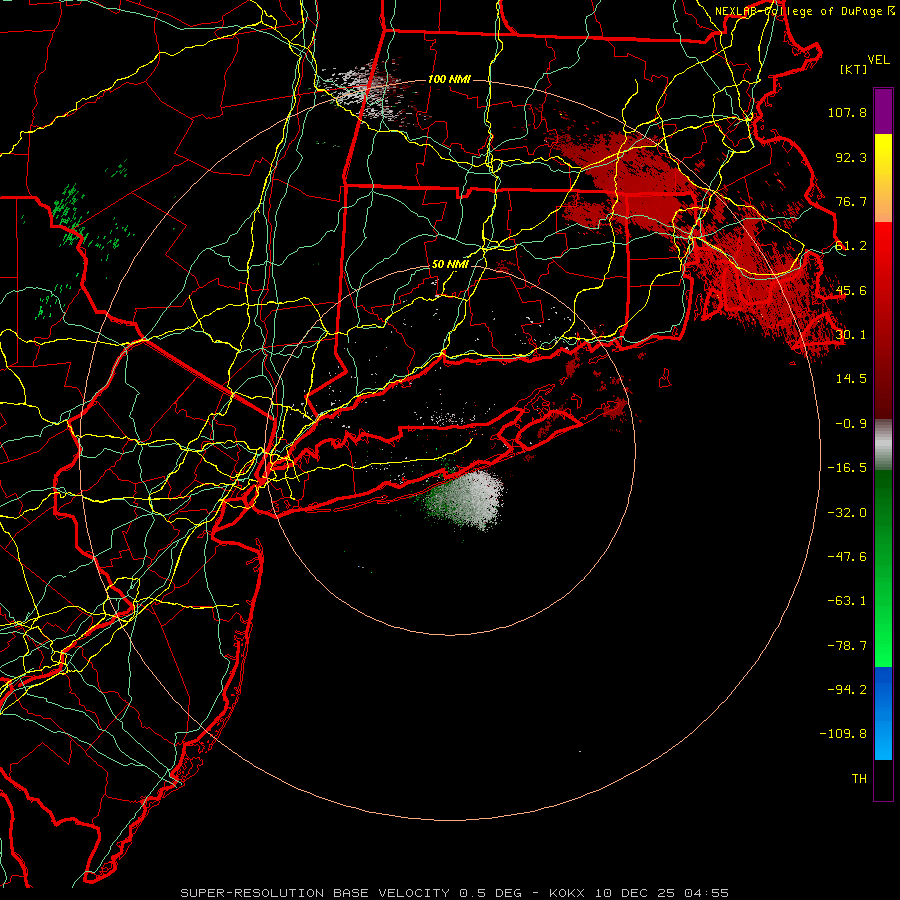Click the VEL legend title
The image size is (900, 900).
(x=878, y=60)
